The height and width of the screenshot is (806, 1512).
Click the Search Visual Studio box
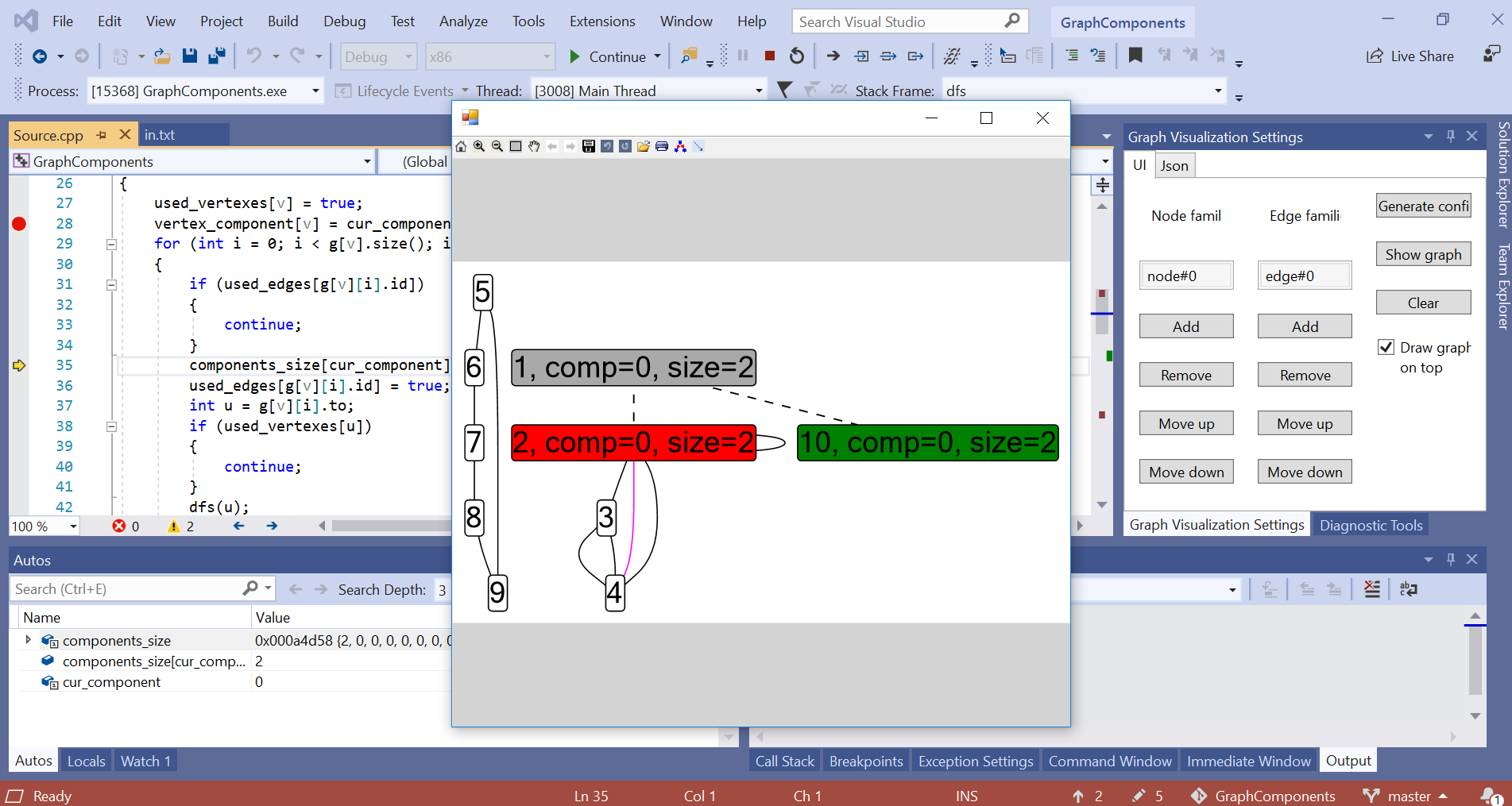pyautogui.click(x=910, y=21)
